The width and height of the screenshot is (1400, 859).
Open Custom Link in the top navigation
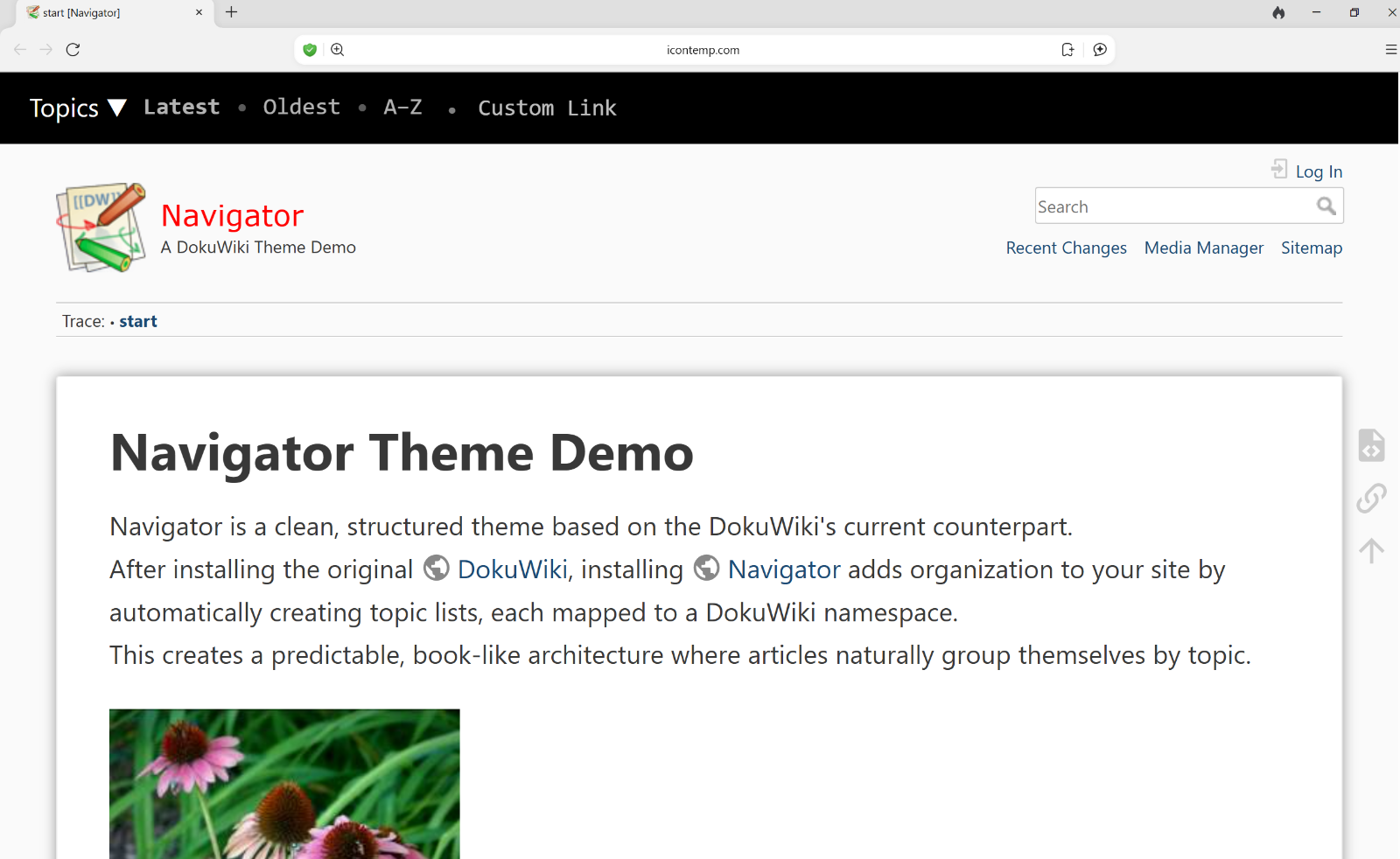point(548,108)
